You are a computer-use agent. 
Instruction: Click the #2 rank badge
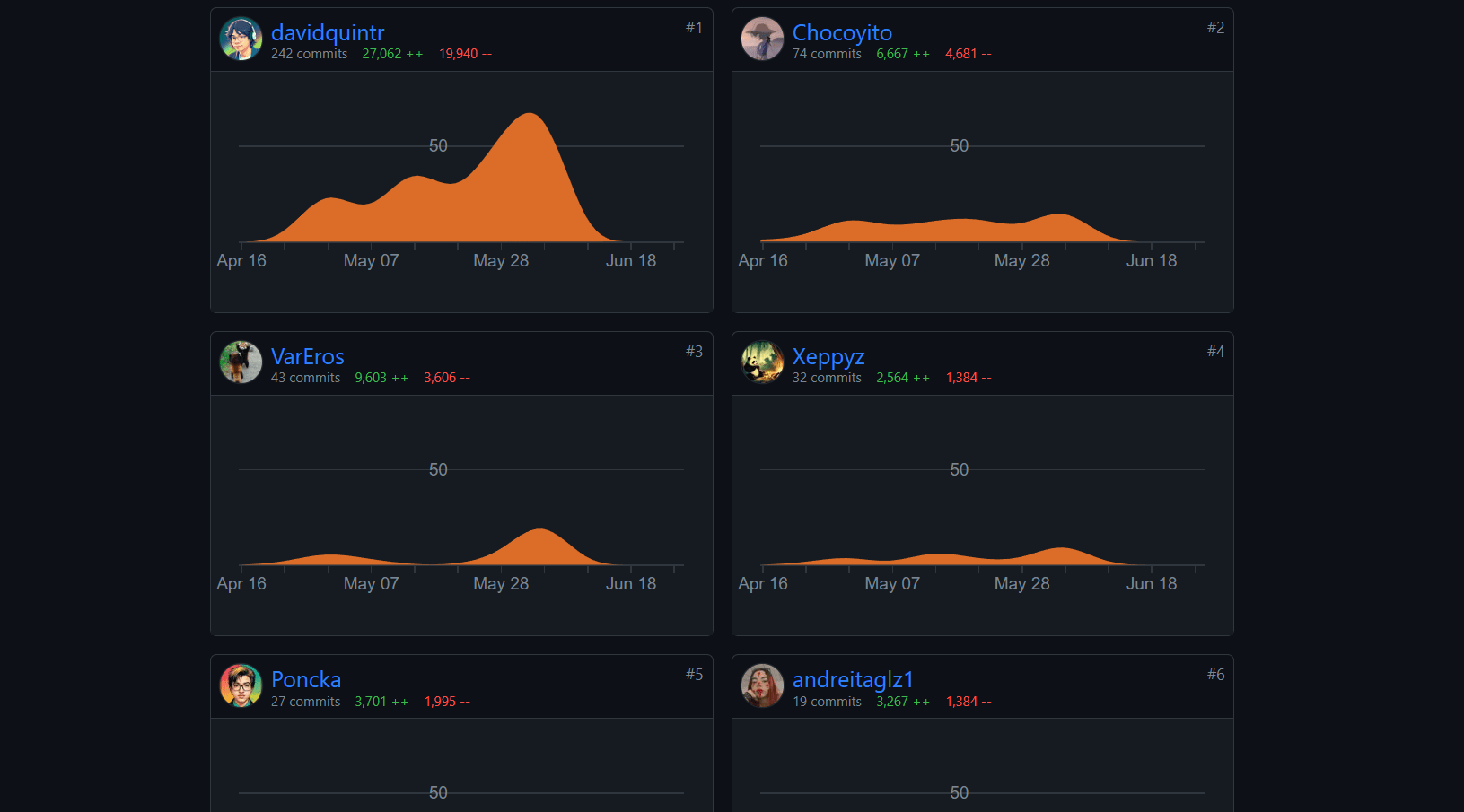[1215, 28]
